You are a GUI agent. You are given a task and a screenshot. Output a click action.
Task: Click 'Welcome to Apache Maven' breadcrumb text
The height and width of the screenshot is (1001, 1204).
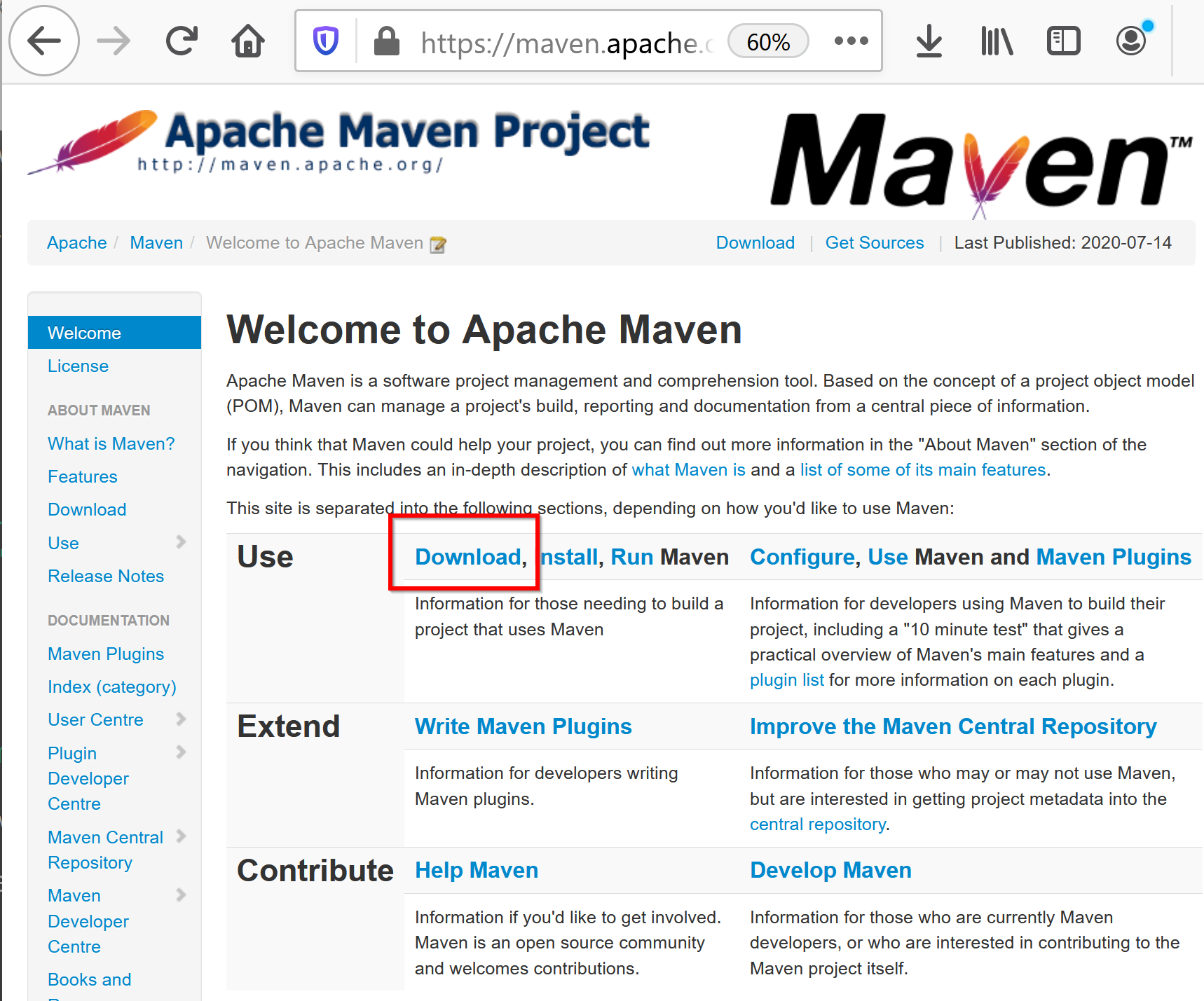(314, 243)
